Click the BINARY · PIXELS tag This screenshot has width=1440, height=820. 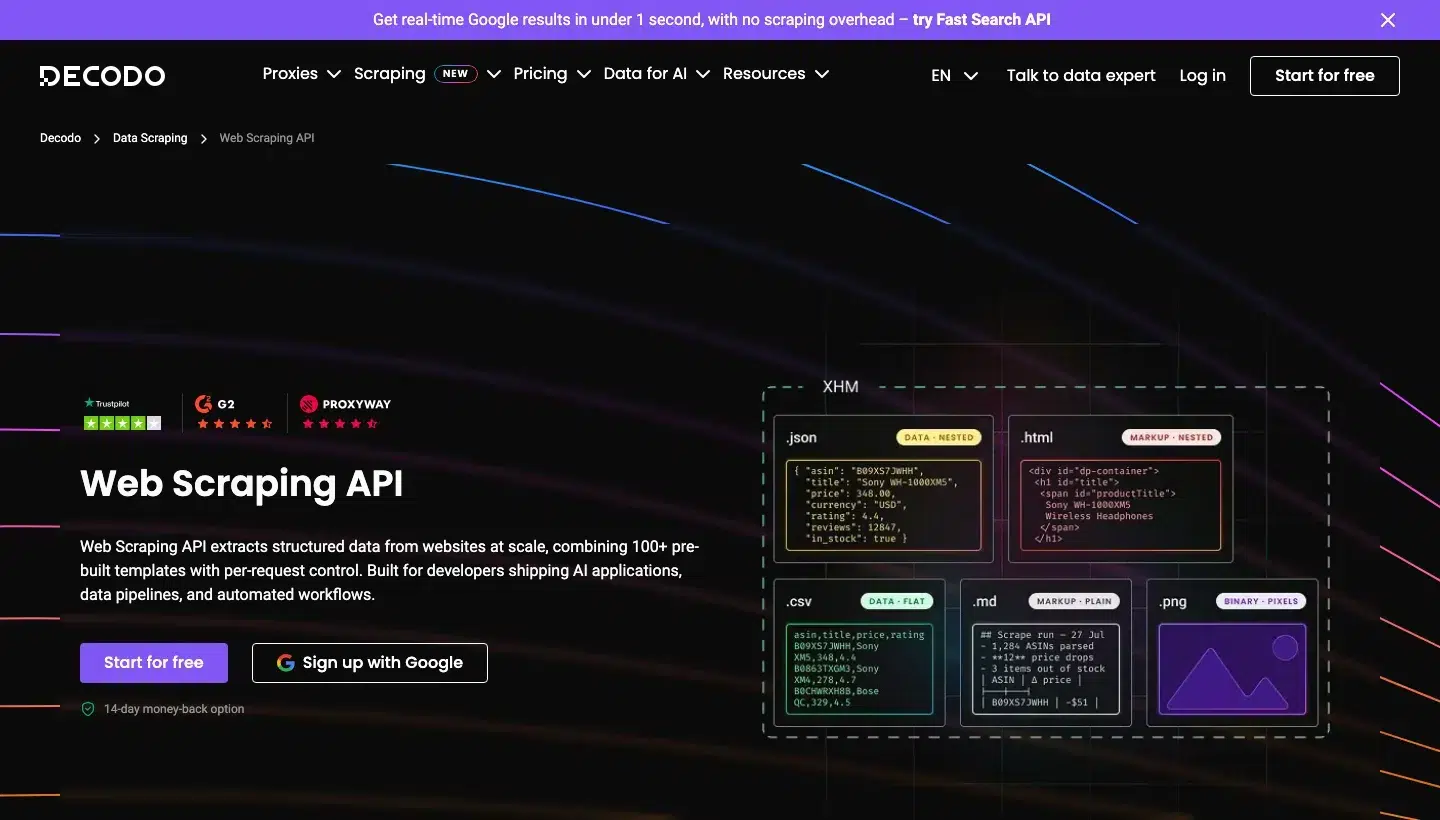[x=1261, y=601]
